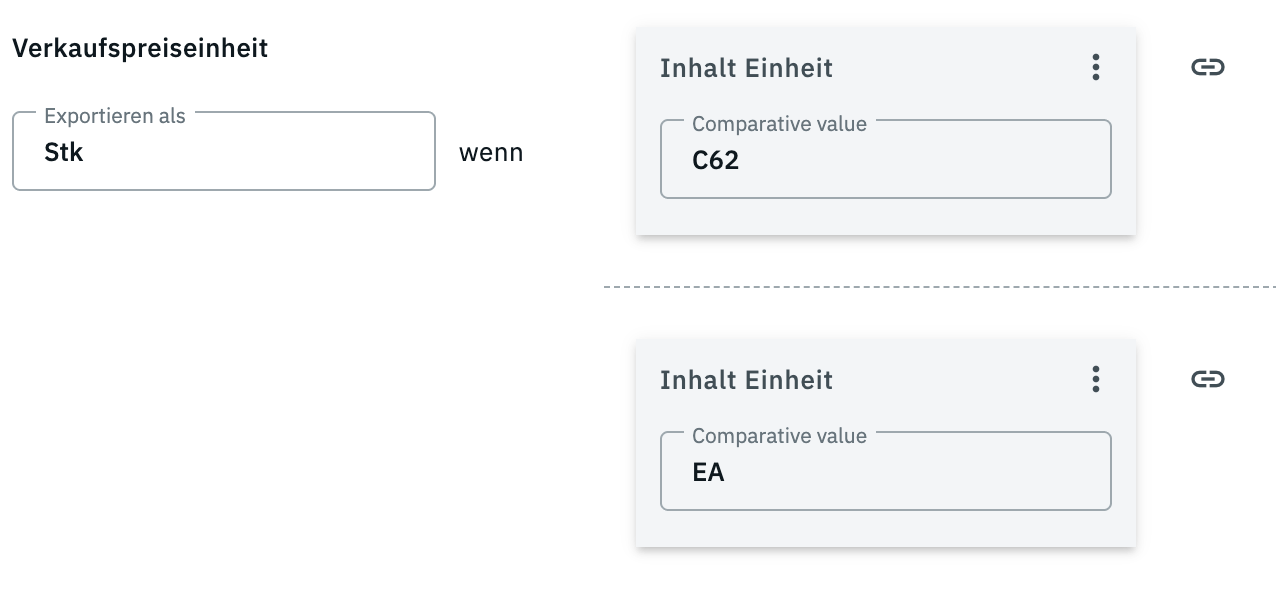Place the cursor on the C62 value text
1276x590 pixels.
coord(715,161)
